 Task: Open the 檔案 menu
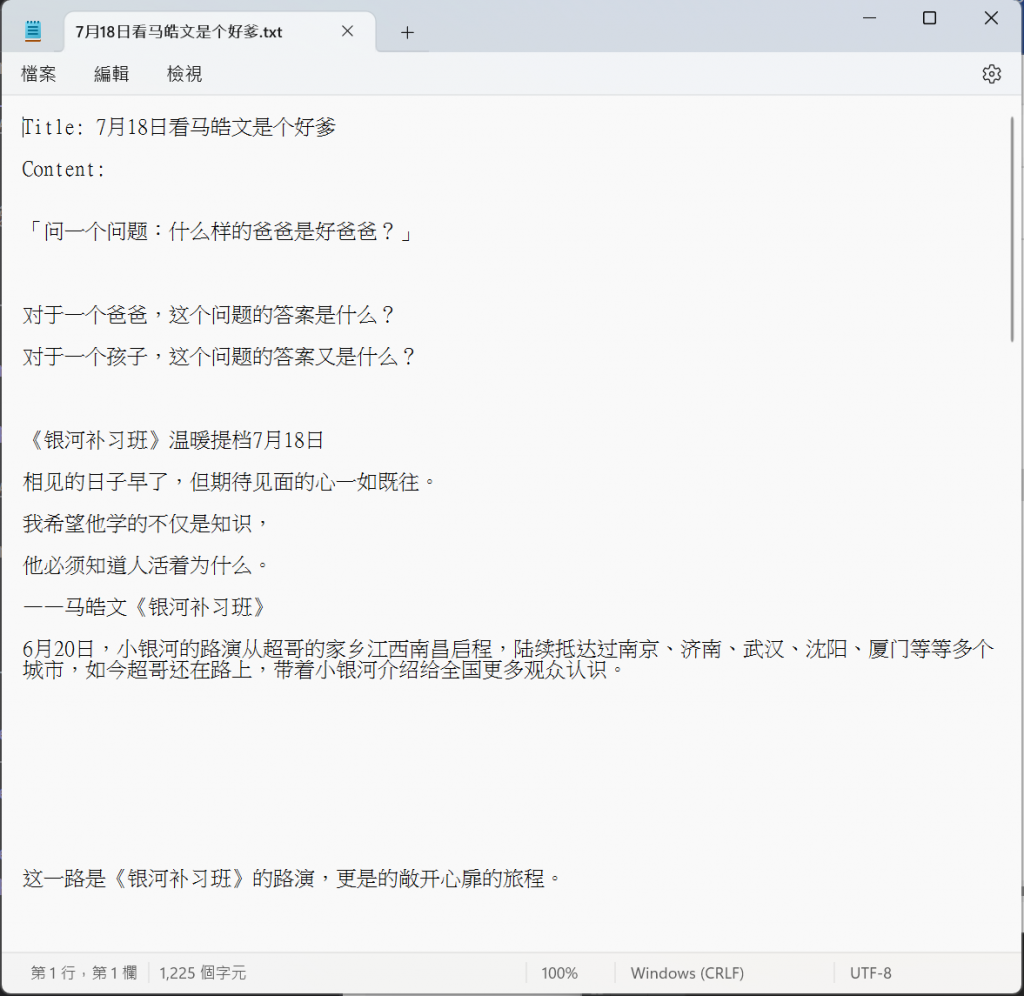tap(39, 74)
